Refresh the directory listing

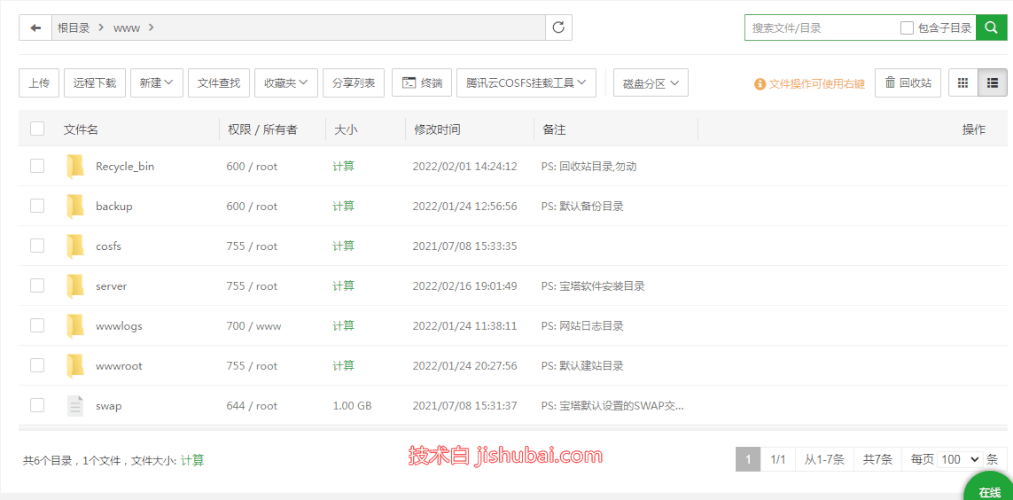tap(559, 28)
